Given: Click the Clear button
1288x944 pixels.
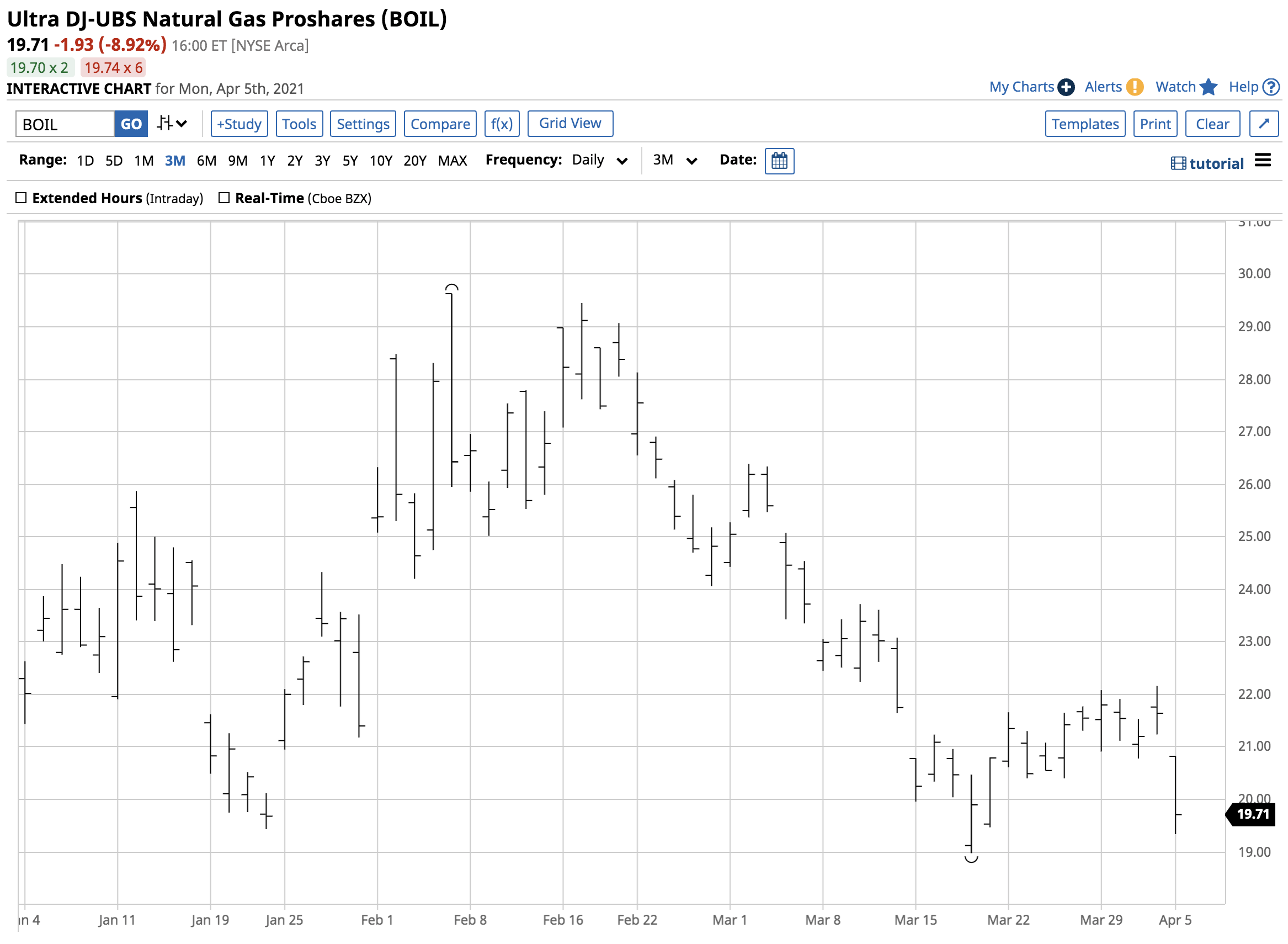Looking at the screenshot, I should 1212,124.
